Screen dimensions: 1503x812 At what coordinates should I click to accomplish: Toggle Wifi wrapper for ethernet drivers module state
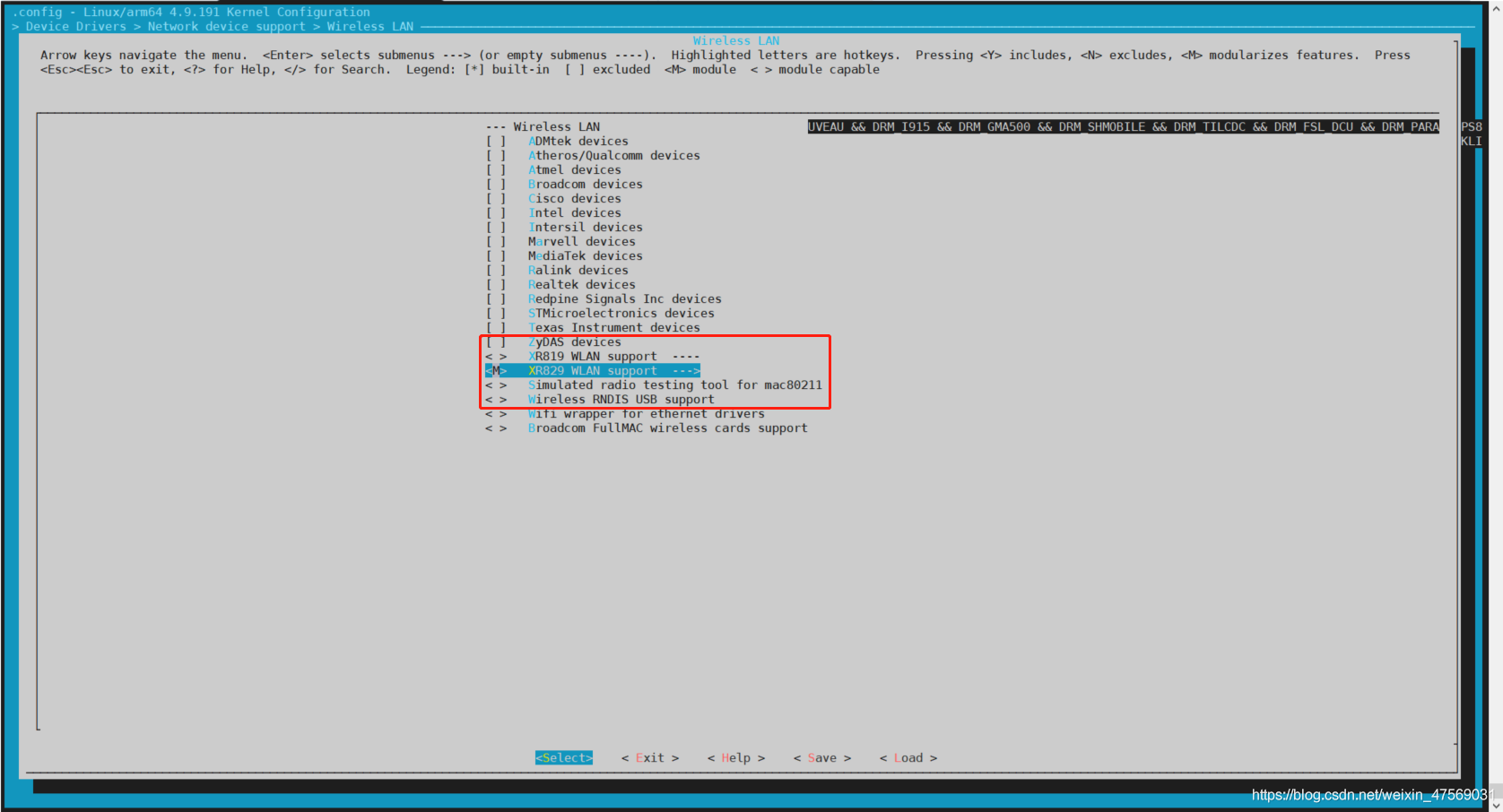496,414
